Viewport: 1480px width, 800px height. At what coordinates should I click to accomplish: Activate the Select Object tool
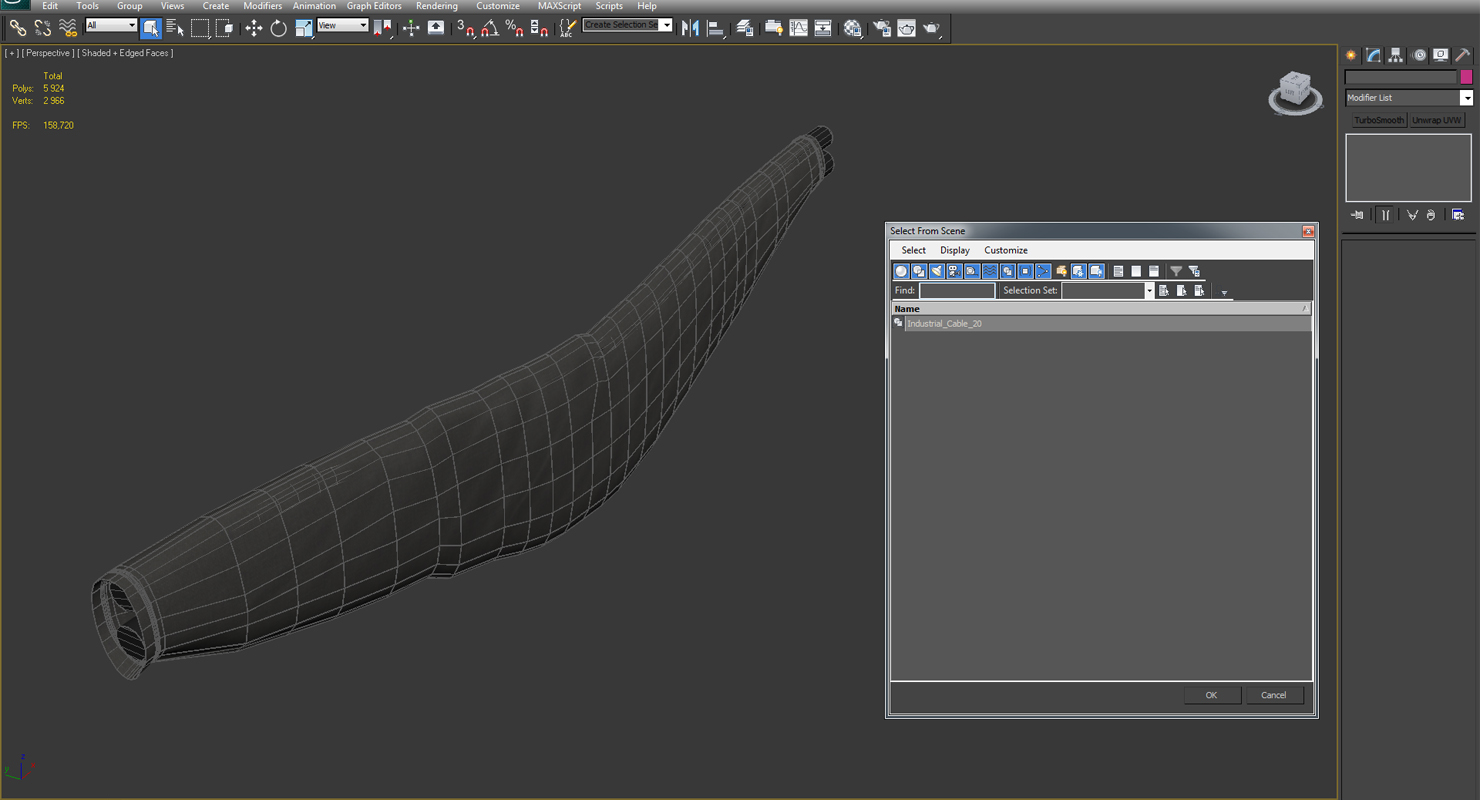tap(150, 28)
